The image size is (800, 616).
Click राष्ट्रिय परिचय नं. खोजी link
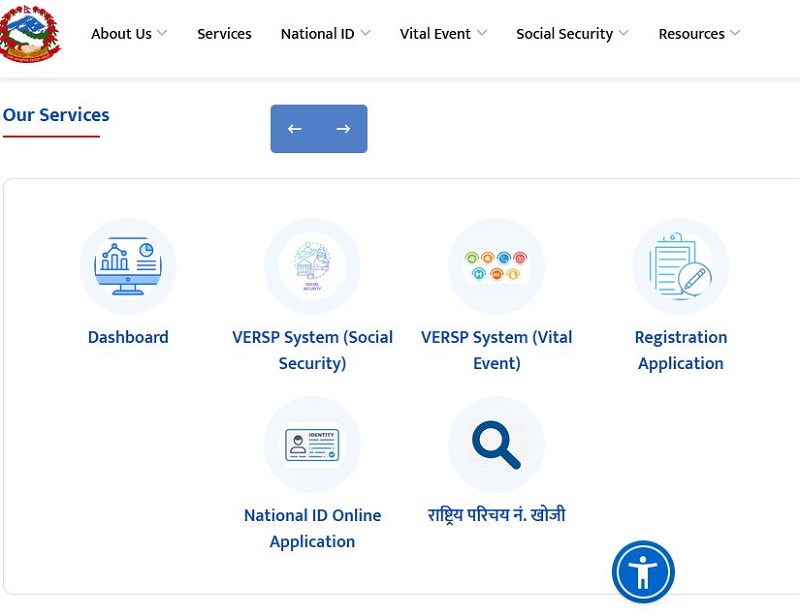(496, 514)
